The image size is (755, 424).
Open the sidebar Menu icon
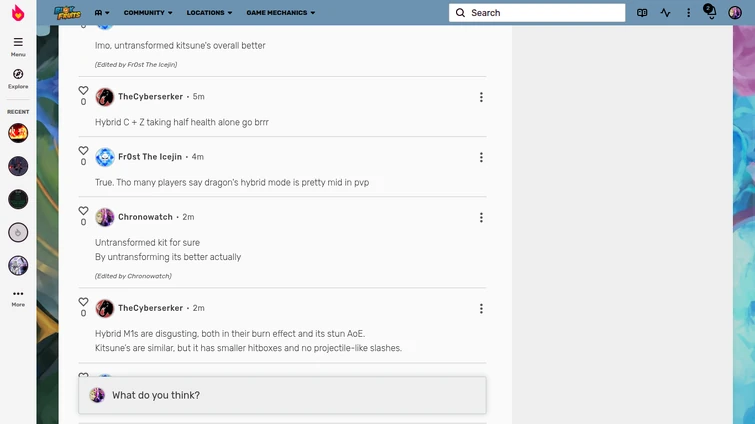coord(18,45)
